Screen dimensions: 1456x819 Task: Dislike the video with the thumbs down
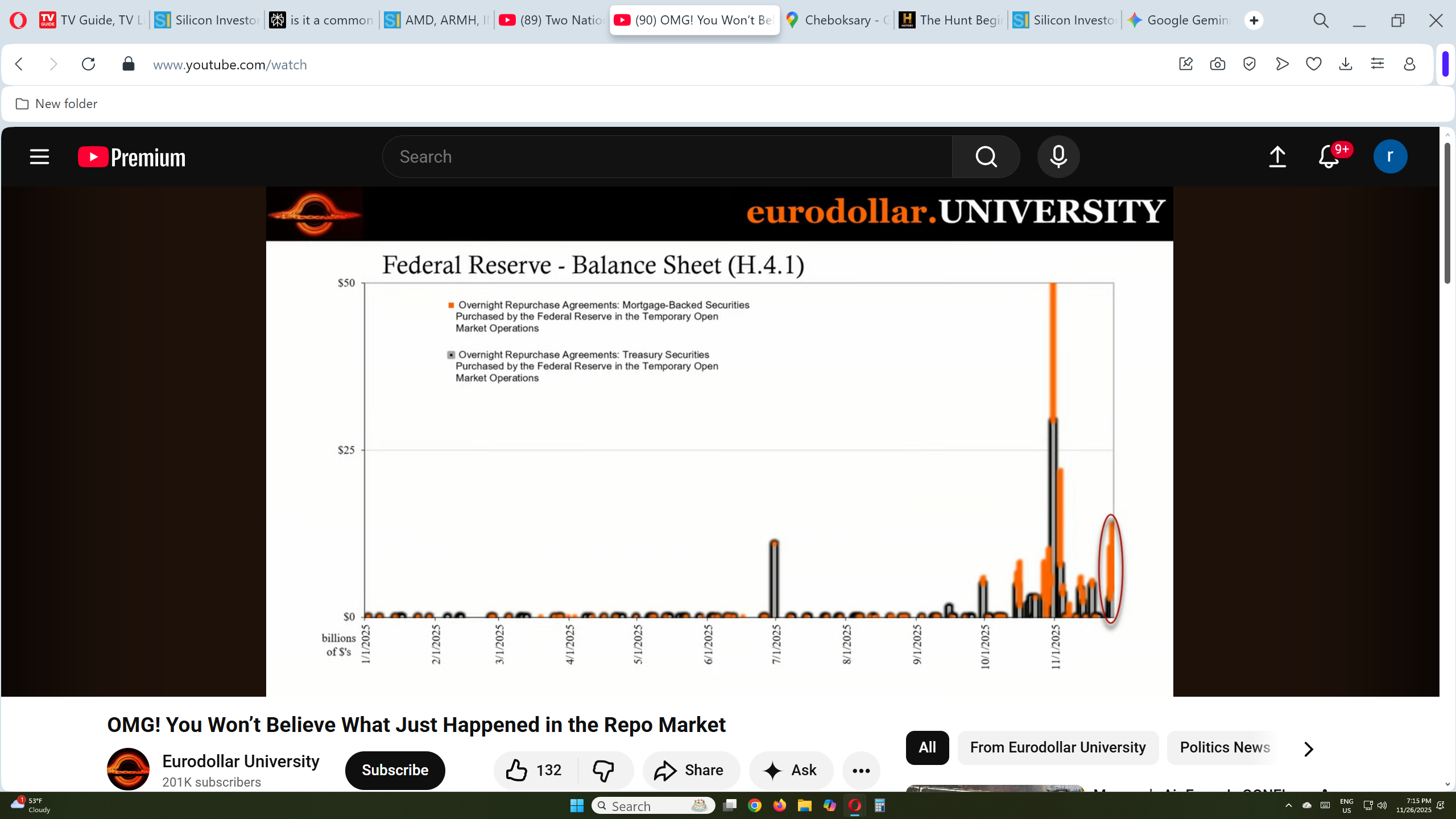[x=603, y=770]
